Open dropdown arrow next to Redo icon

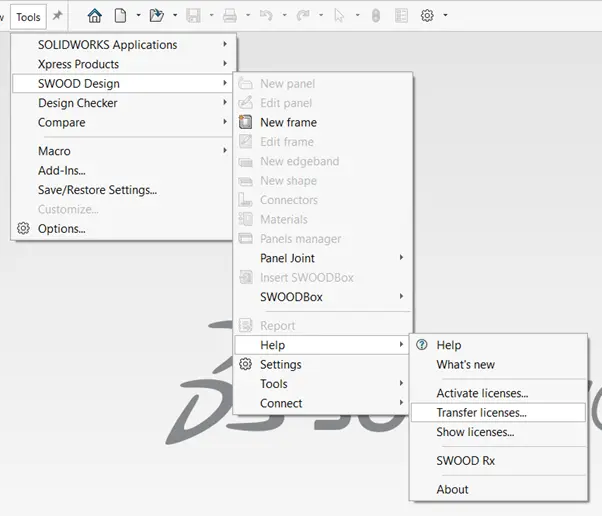321,15
